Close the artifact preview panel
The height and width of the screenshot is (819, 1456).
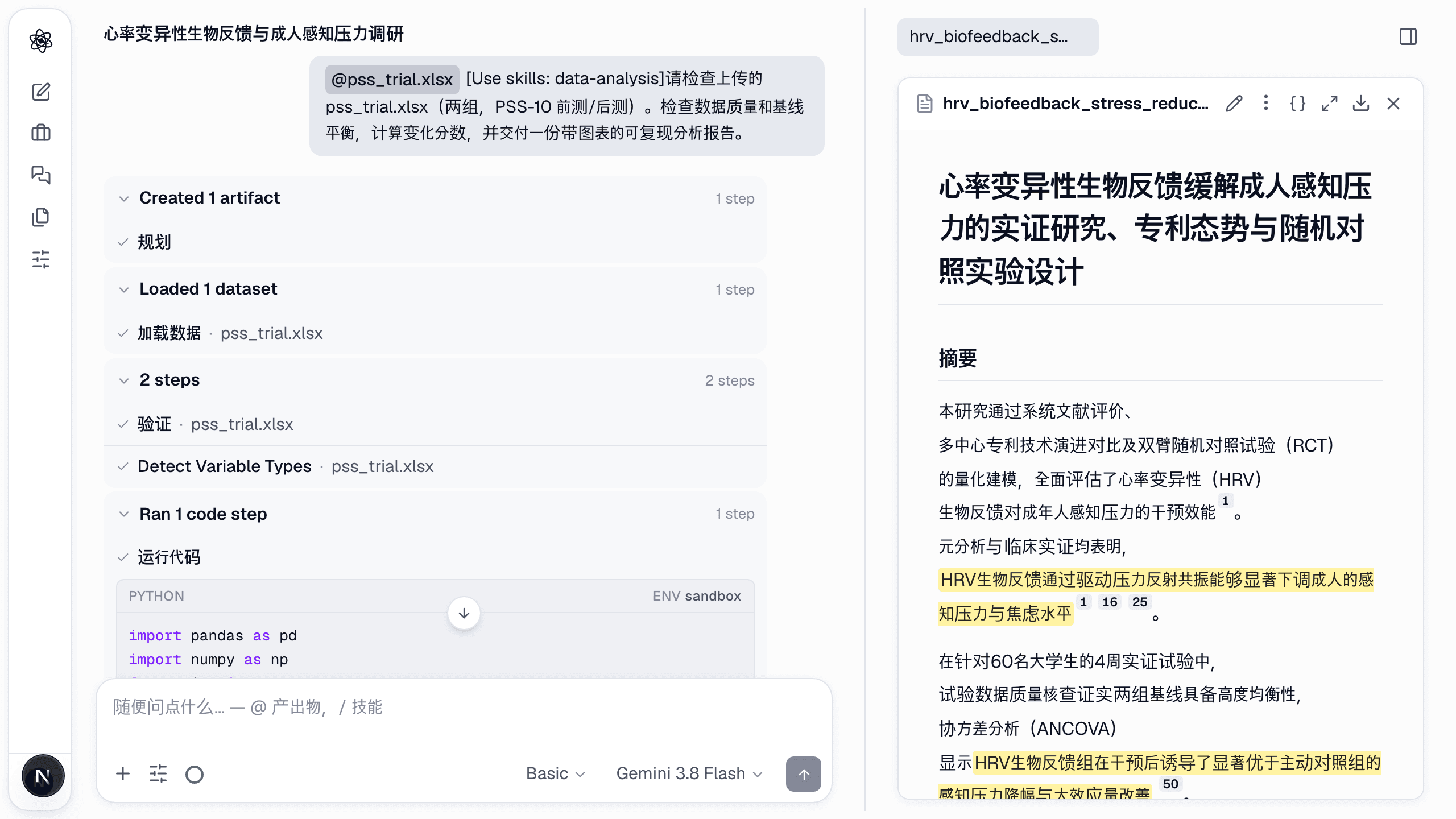point(1393,104)
